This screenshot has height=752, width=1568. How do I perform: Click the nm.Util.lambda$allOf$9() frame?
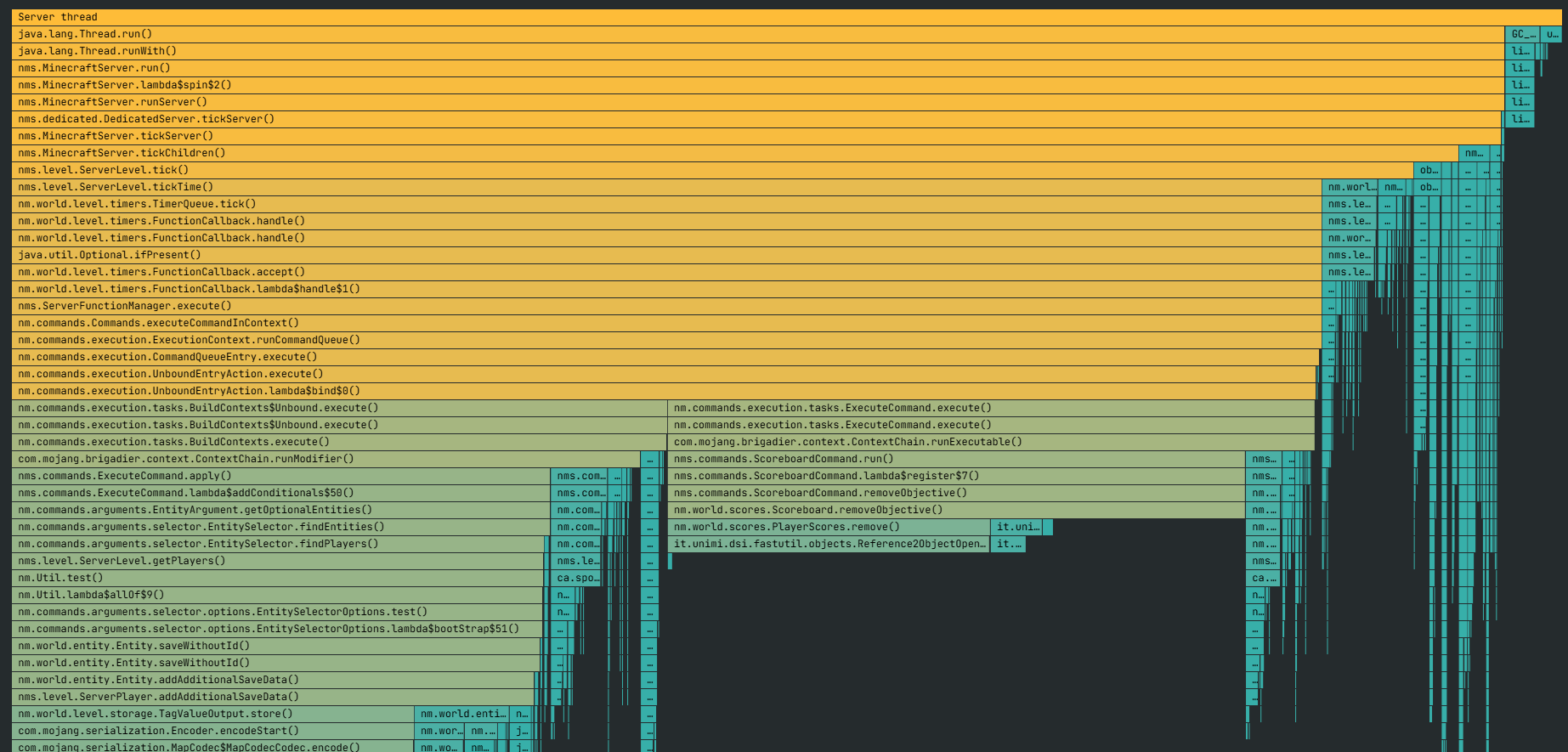277,595
